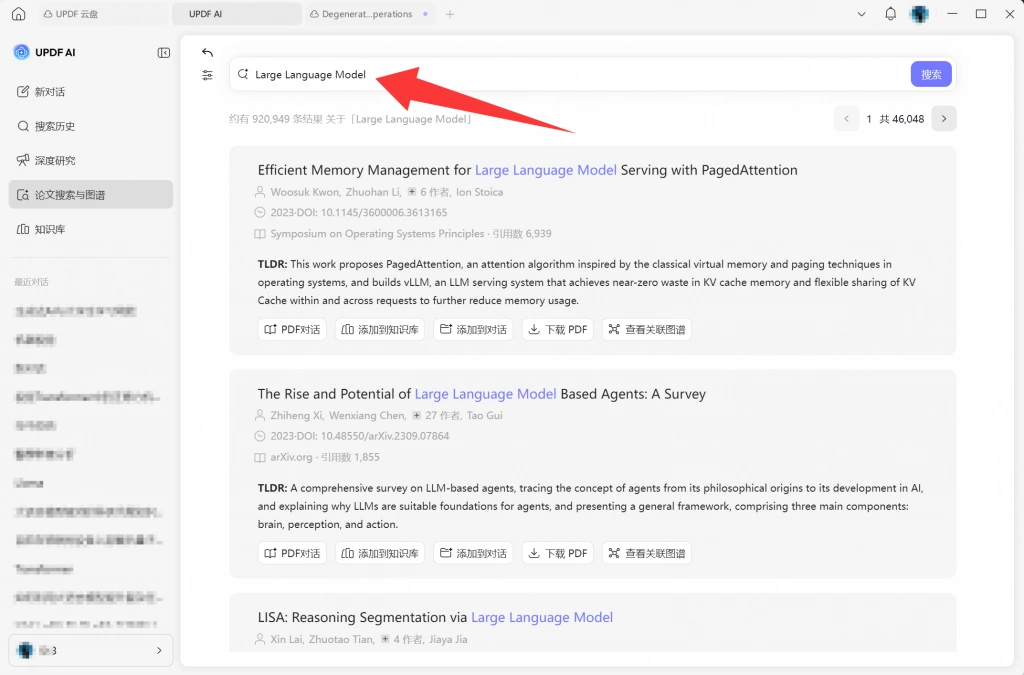Click the back arrow icon

[207, 52]
